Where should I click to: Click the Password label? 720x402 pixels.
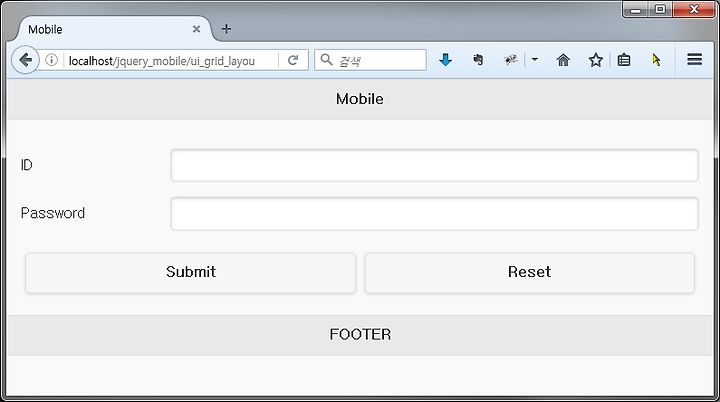[x=53, y=213]
